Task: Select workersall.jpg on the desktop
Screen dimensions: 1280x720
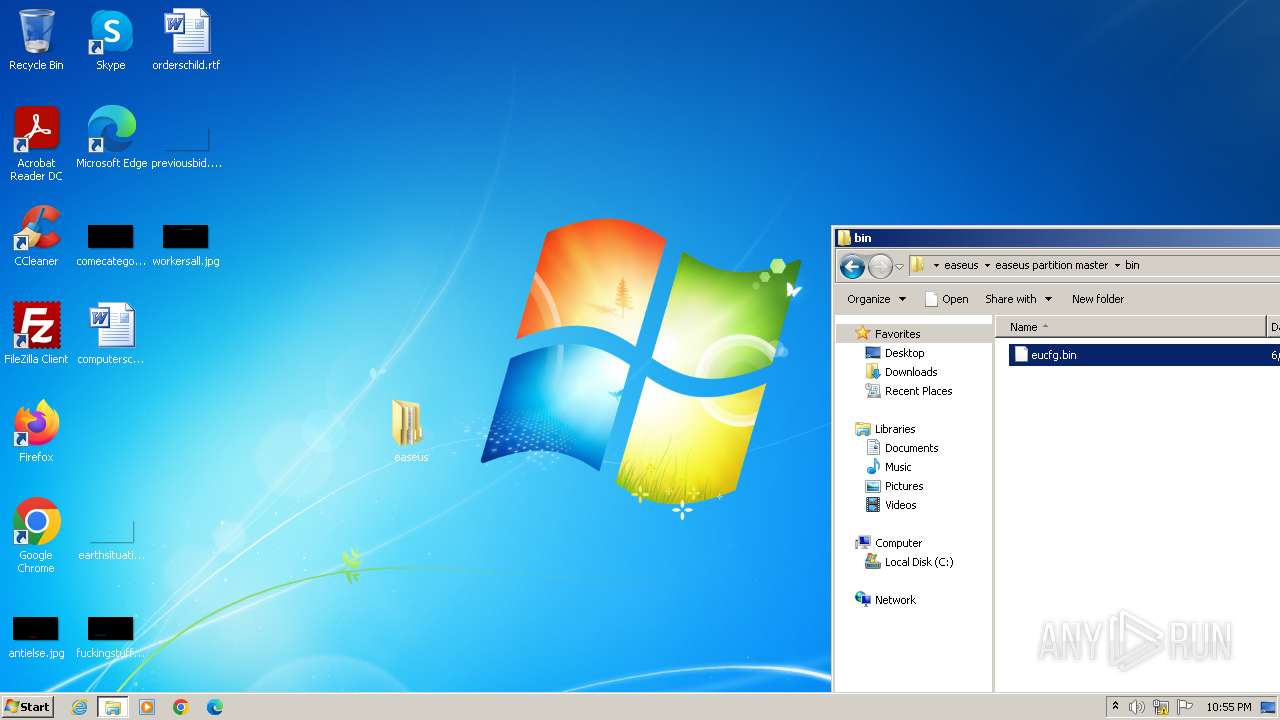Action: click(186, 246)
